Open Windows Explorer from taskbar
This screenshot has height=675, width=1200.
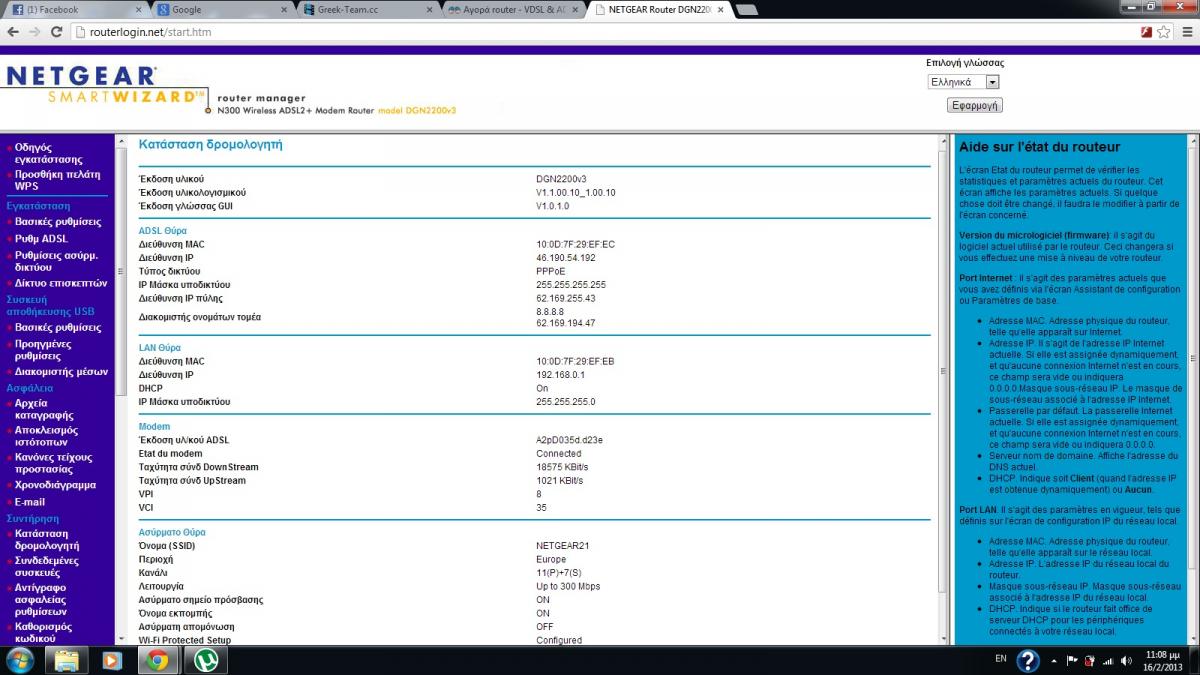tap(67, 660)
